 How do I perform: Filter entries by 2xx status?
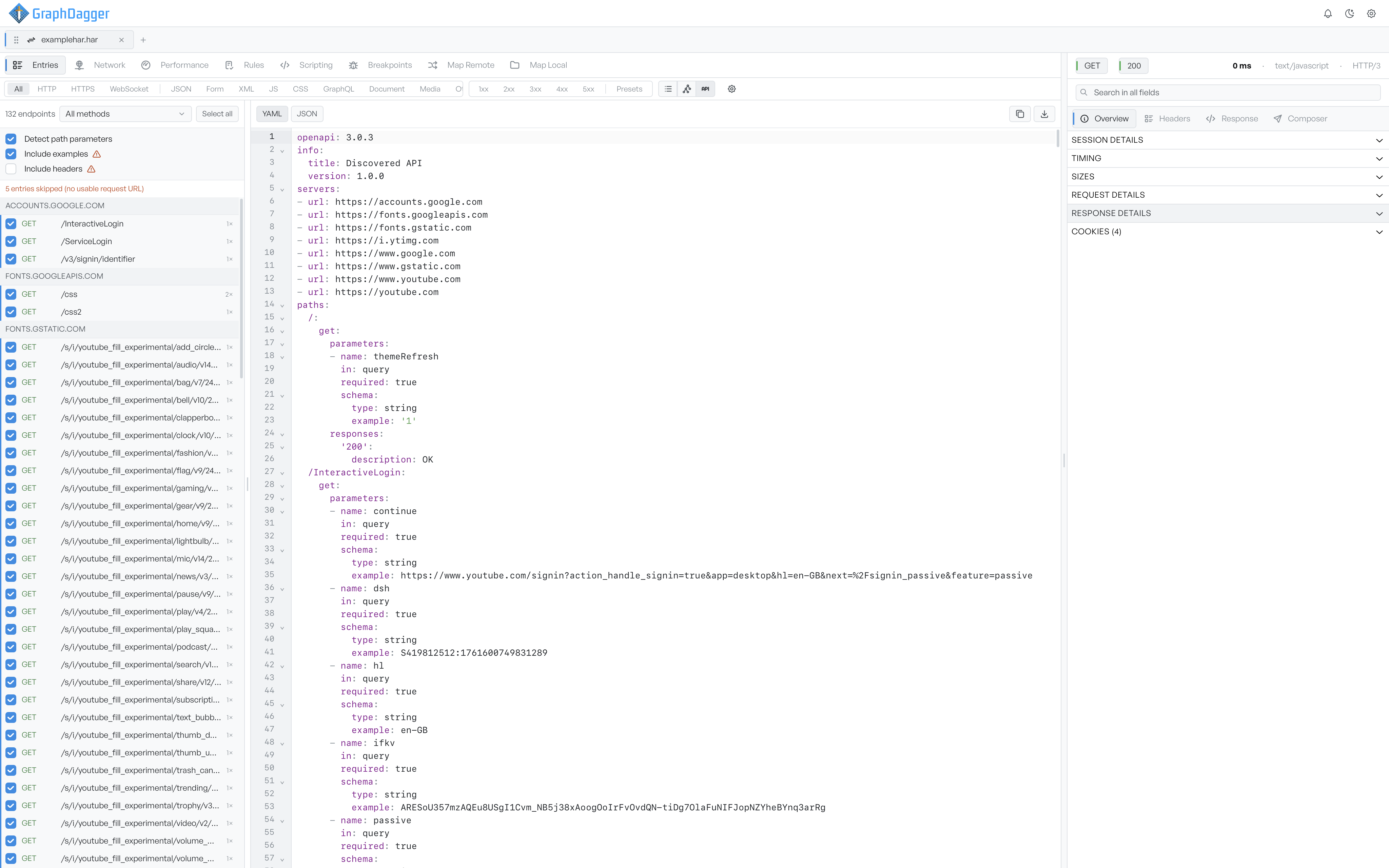(x=509, y=89)
